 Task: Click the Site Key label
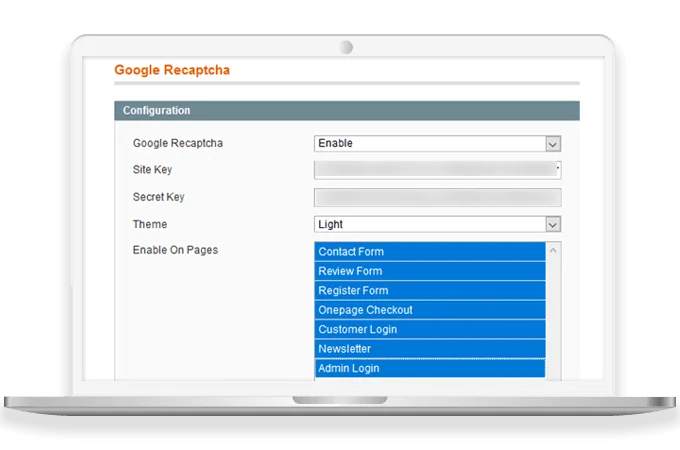[x=152, y=170]
